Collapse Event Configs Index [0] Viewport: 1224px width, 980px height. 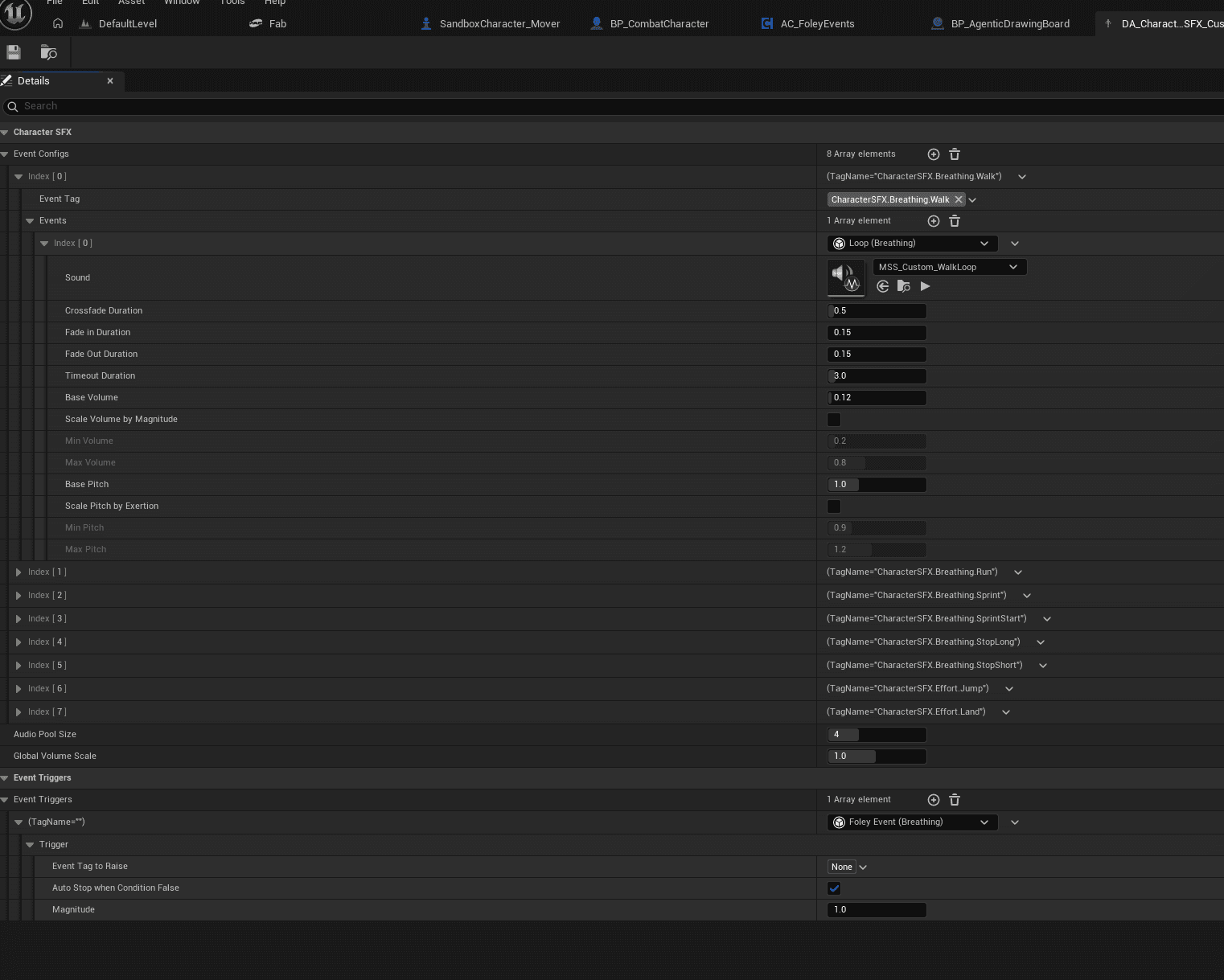[18, 177]
